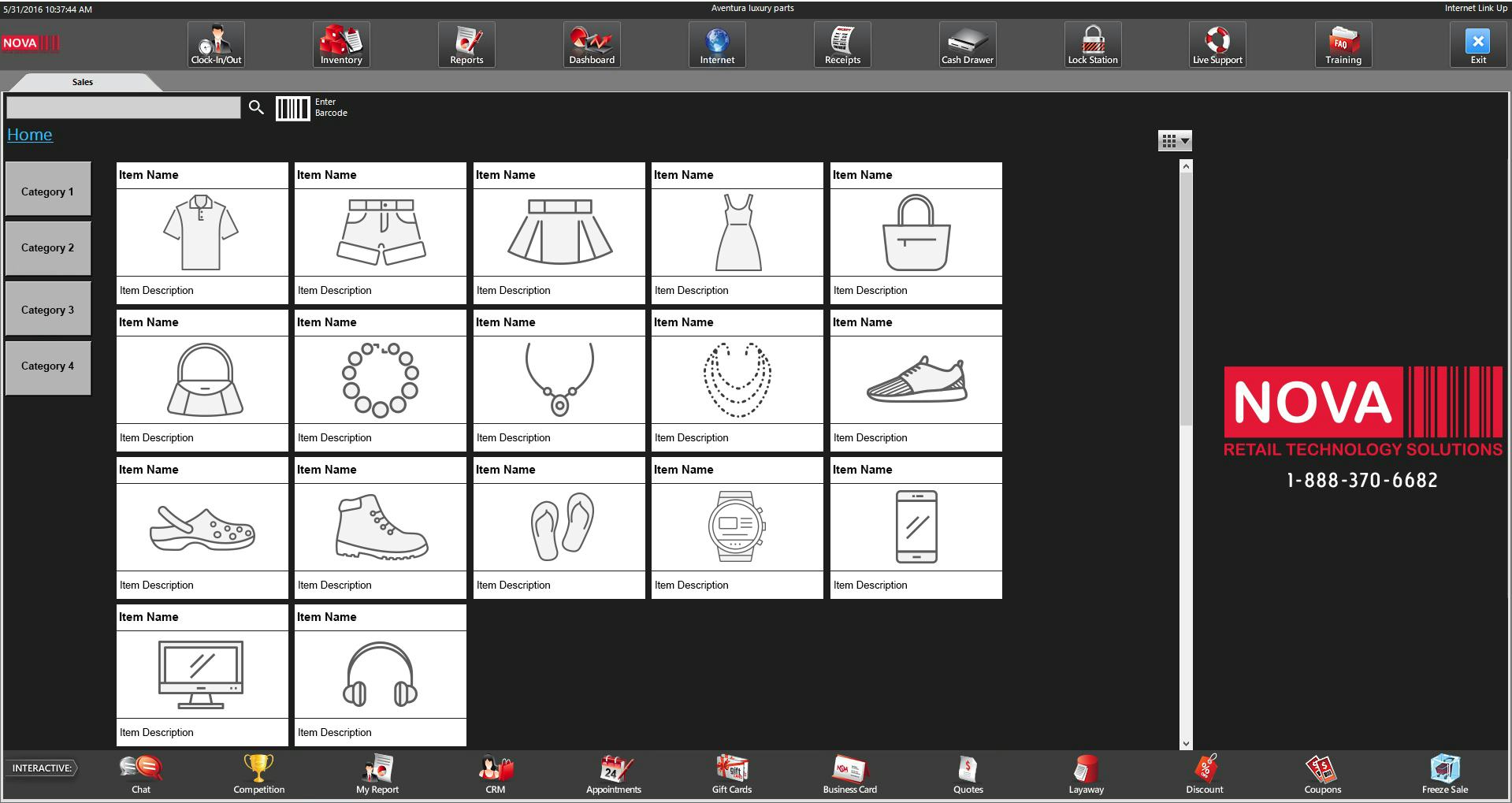Activate the Lock Station icon
The image size is (1512, 803).
(x=1093, y=45)
